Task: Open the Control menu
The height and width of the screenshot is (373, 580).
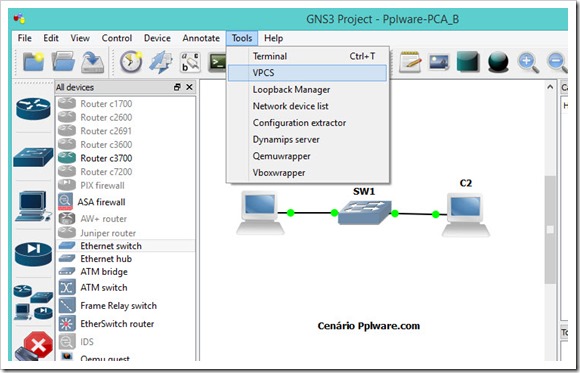Action: point(117,38)
